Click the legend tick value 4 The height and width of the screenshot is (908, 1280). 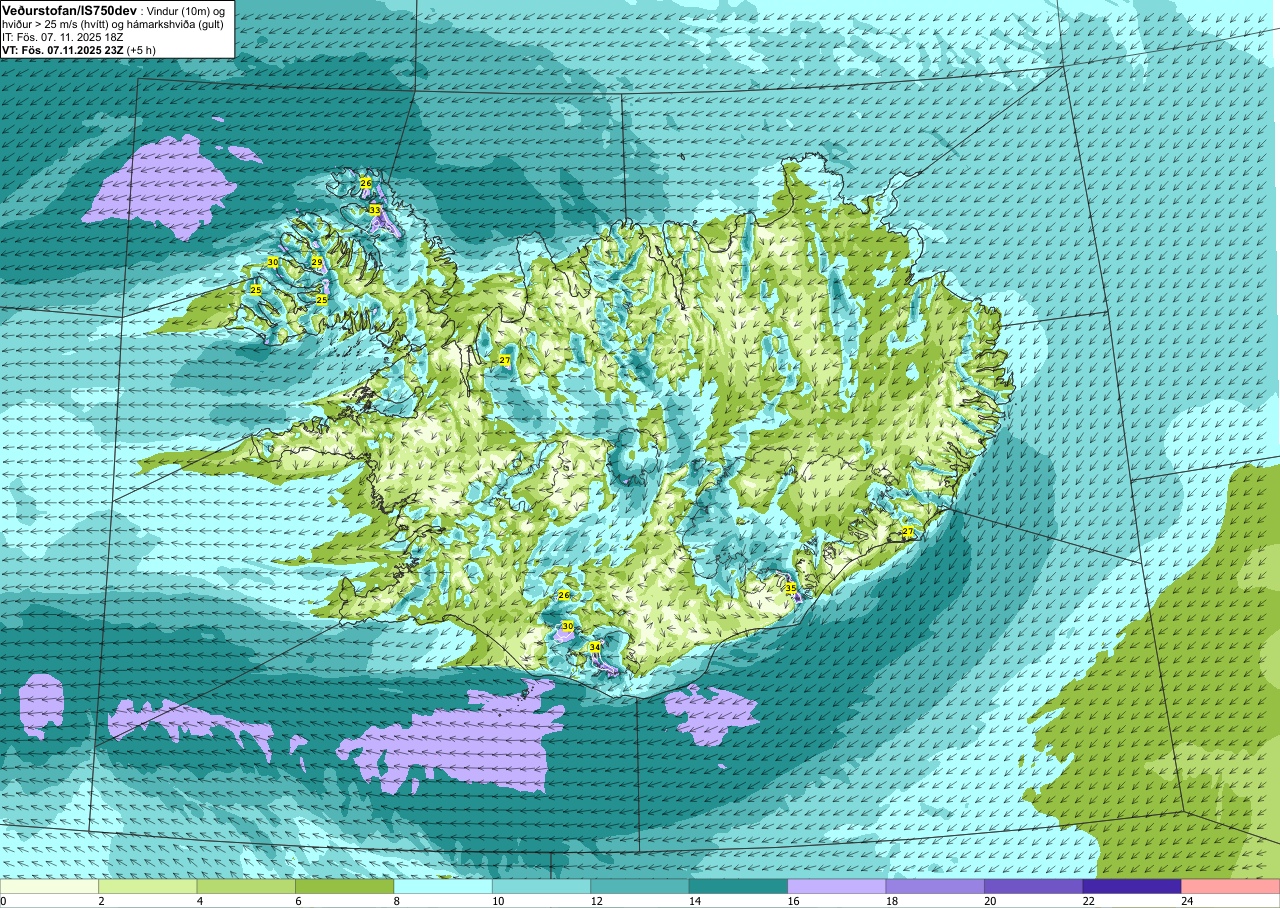pyautogui.click(x=200, y=901)
